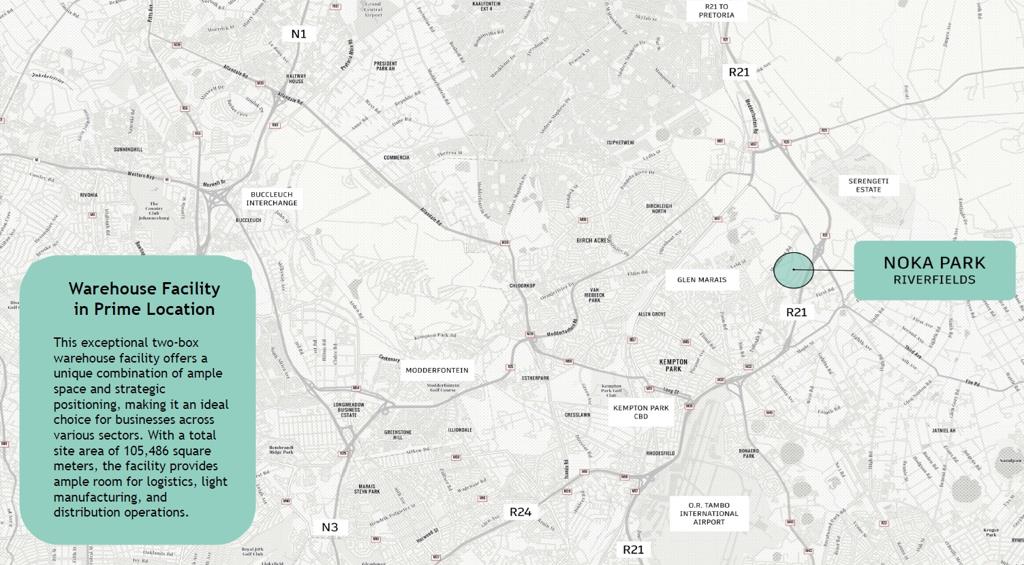
Task: Click the Birch Acres map text
Action: (x=594, y=240)
